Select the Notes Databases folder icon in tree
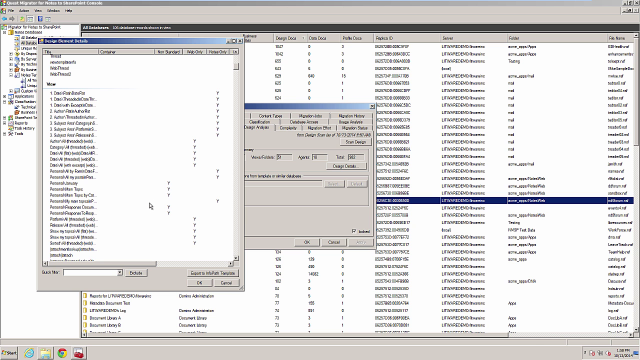The height and width of the screenshot is (360, 640). click(11, 32)
